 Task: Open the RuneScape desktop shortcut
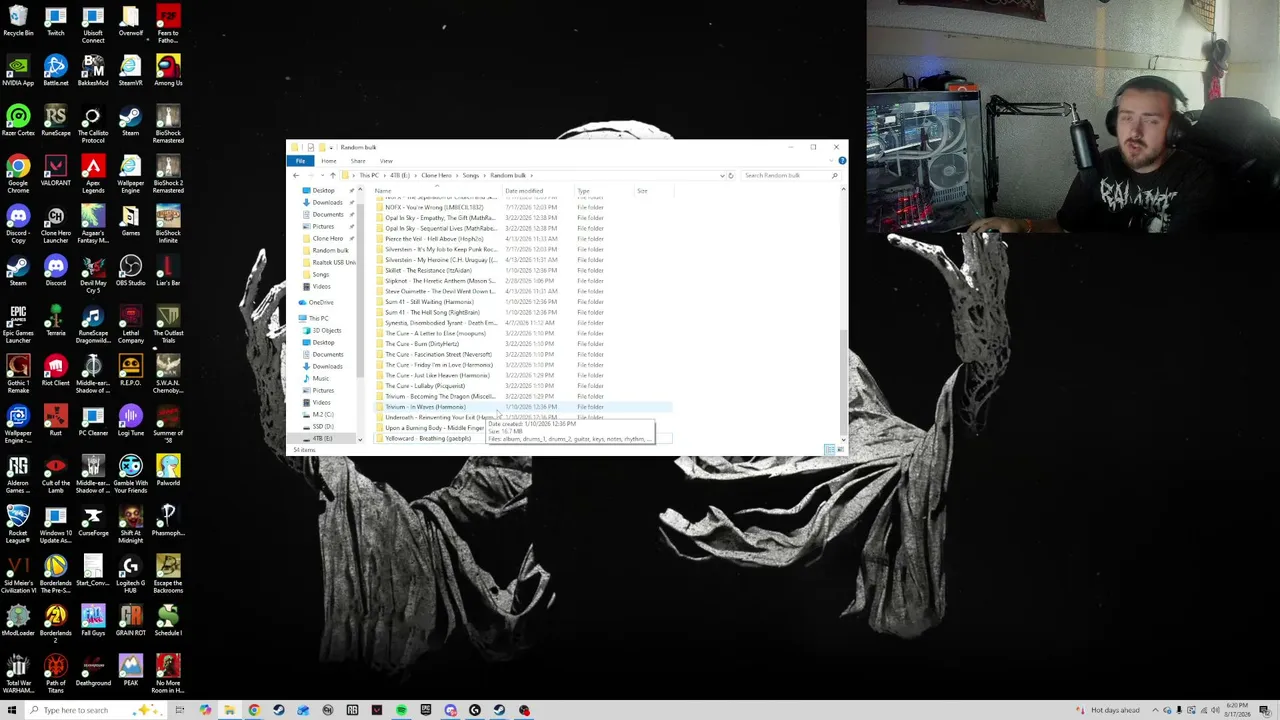coord(56,121)
